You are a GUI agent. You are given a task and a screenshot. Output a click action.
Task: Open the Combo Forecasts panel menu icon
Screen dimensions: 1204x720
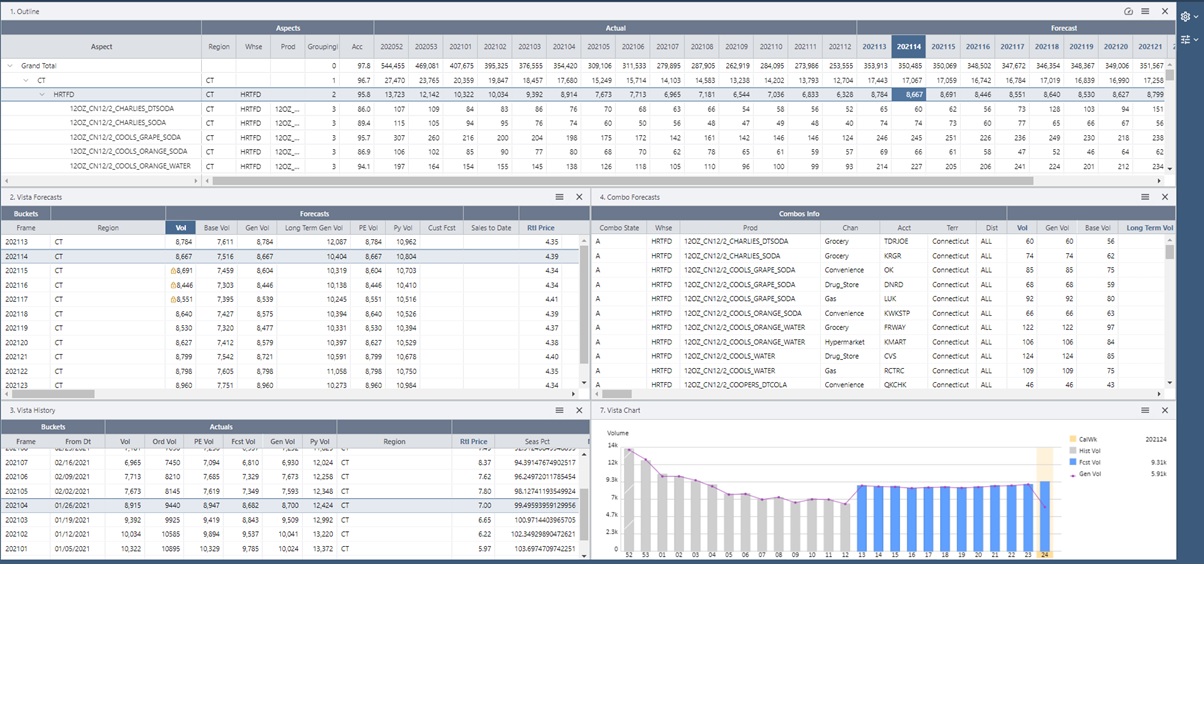click(1144, 197)
